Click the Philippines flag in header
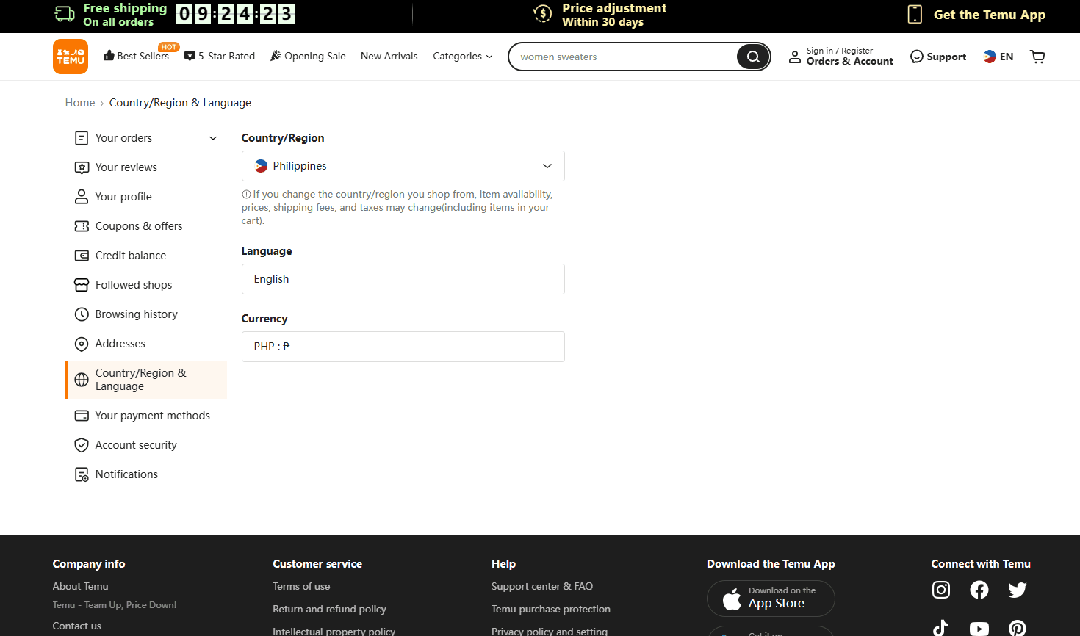Image resolution: width=1080 pixels, height=636 pixels. 990,57
